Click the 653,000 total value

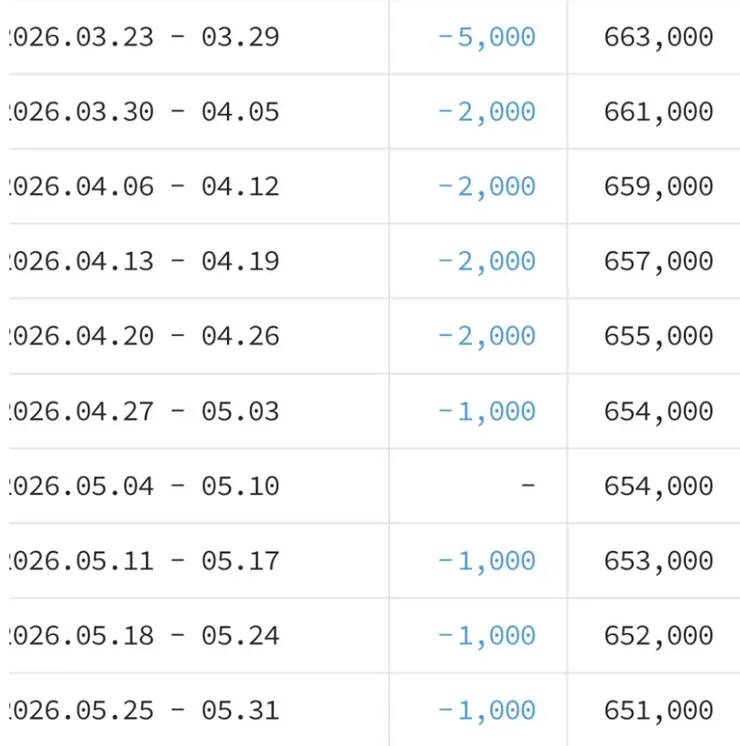(x=659, y=562)
